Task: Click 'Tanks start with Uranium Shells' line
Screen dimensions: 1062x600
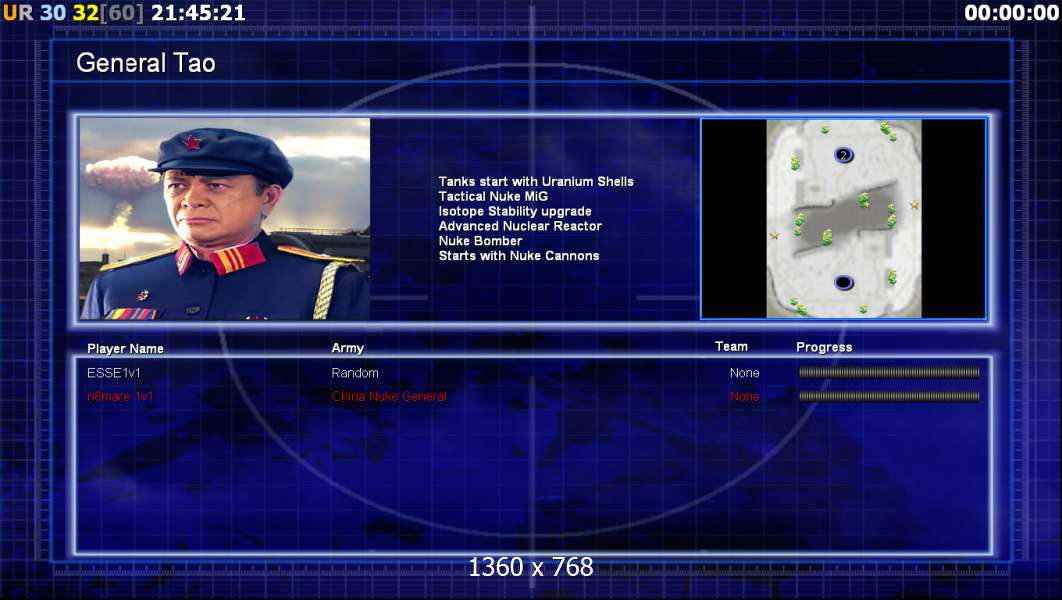Action: (536, 181)
